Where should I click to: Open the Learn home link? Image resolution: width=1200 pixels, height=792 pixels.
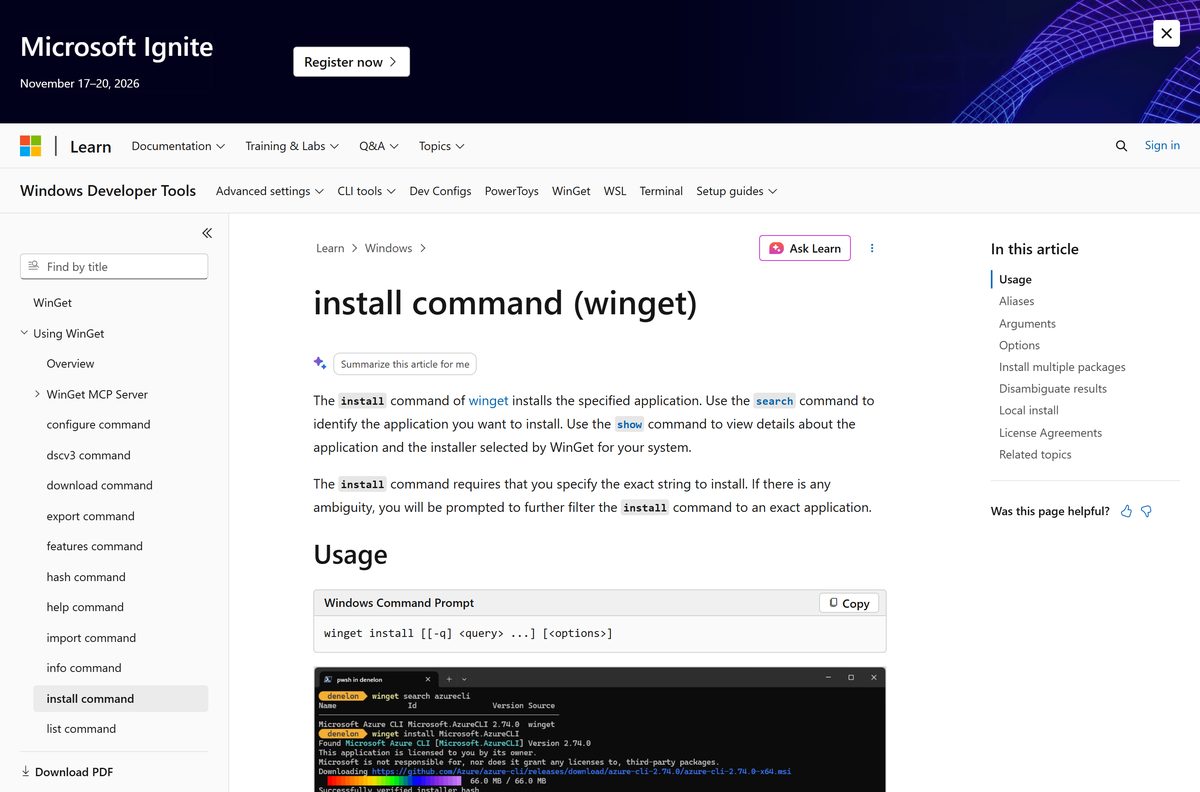click(x=90, y=147)
